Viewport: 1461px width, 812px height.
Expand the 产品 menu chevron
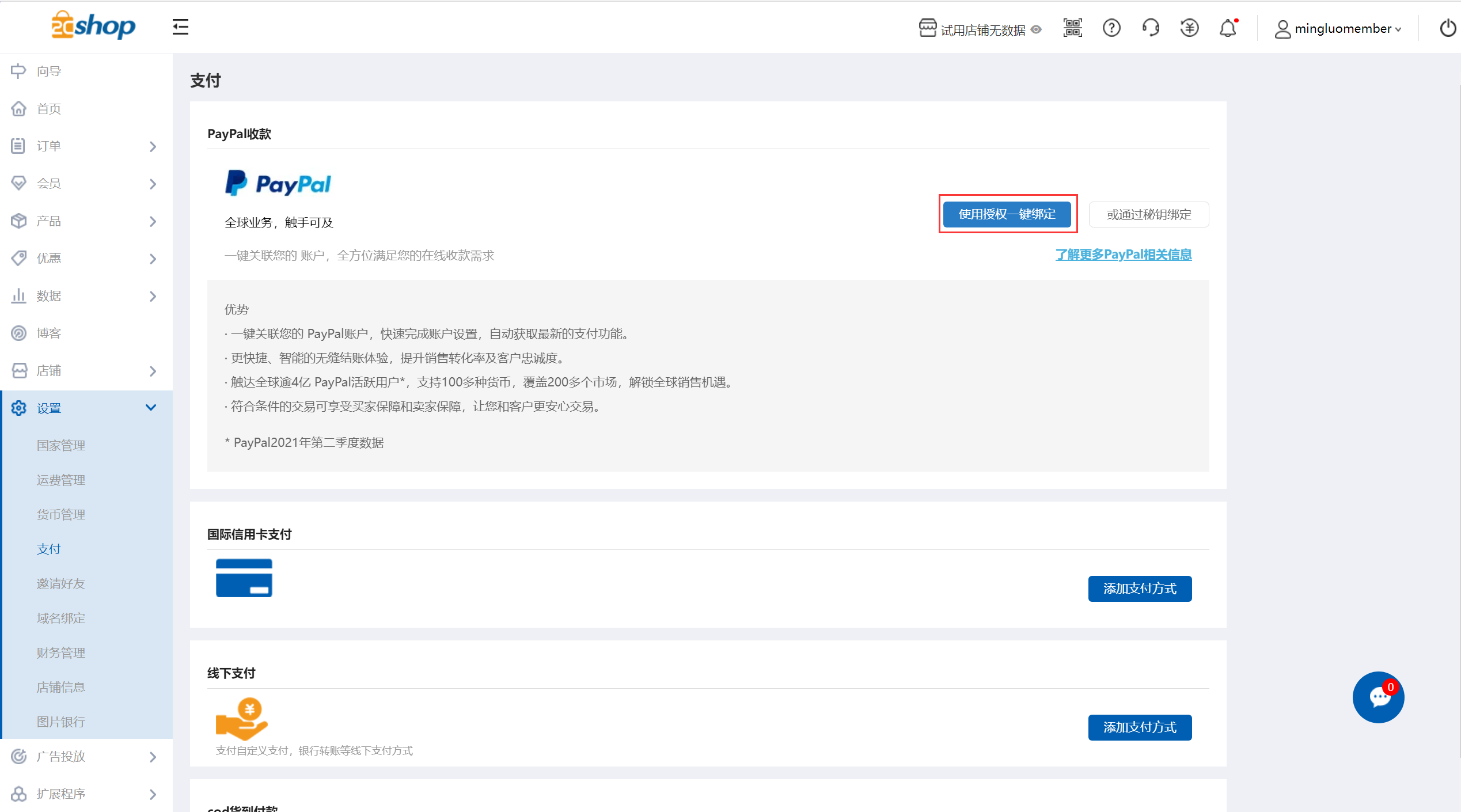(x=153, y=221)
